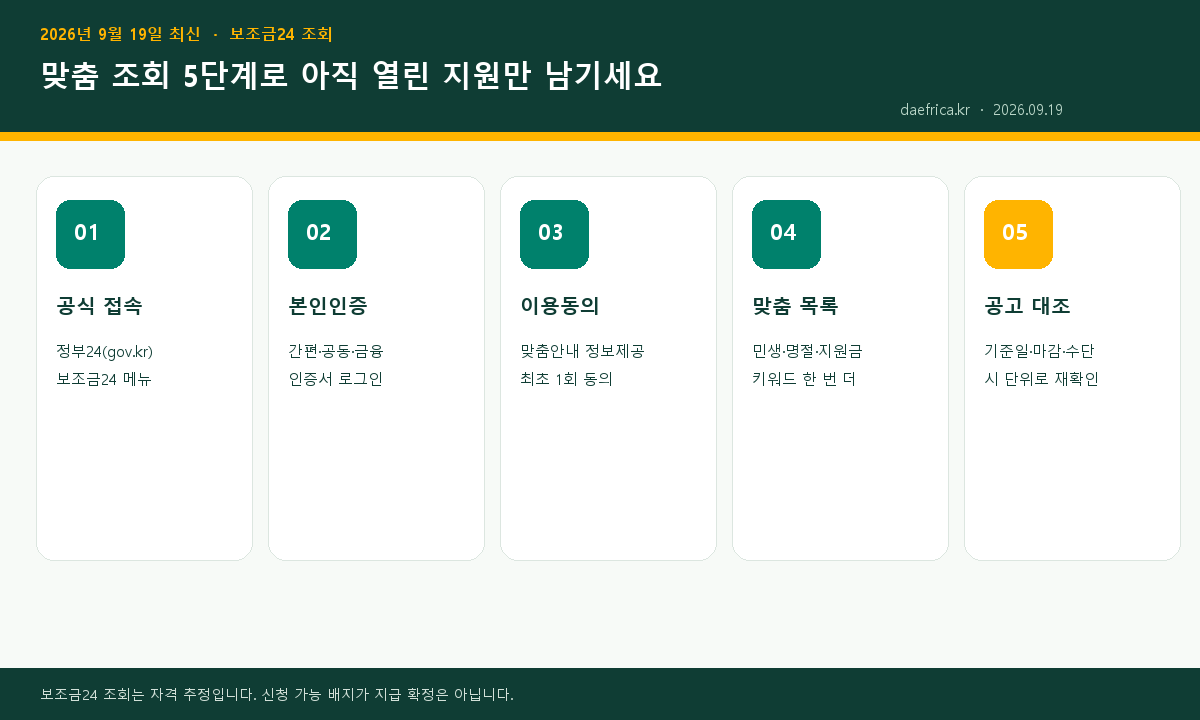Click the text 보조금24 메뉴
Viewport: 1200px width, 720px height.
point(104,379)
